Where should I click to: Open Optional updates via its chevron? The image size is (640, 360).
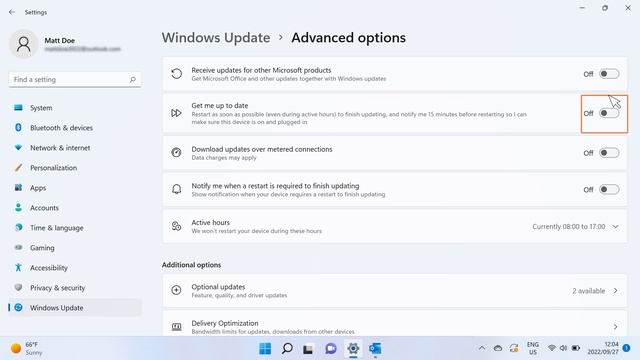coord(616,291)
